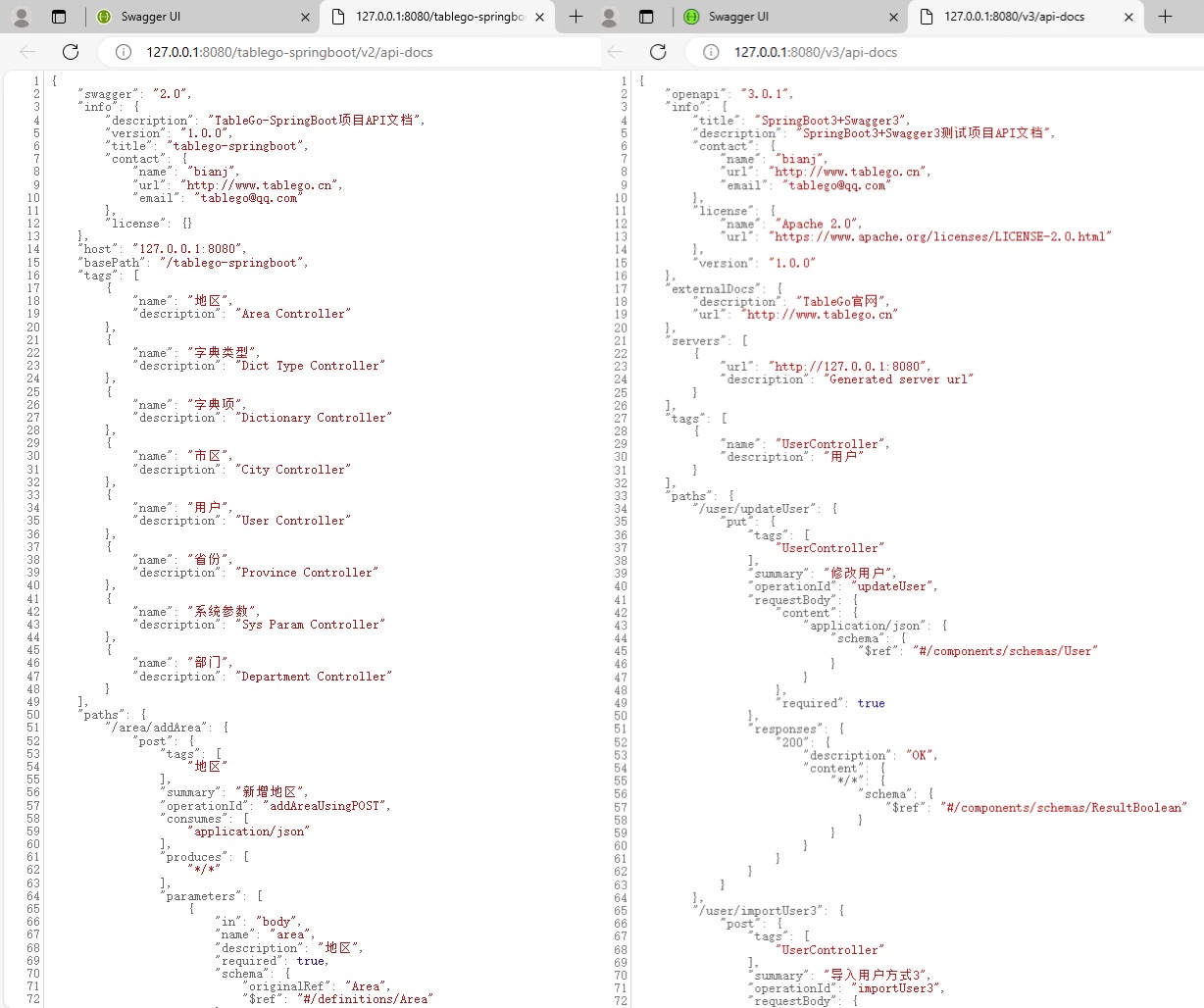Click "#/components/schemas/ResultBoolean" reference
The width and height of the screenshot is (1204, 1008).
pyautogui.click(x=1064, y=808)
